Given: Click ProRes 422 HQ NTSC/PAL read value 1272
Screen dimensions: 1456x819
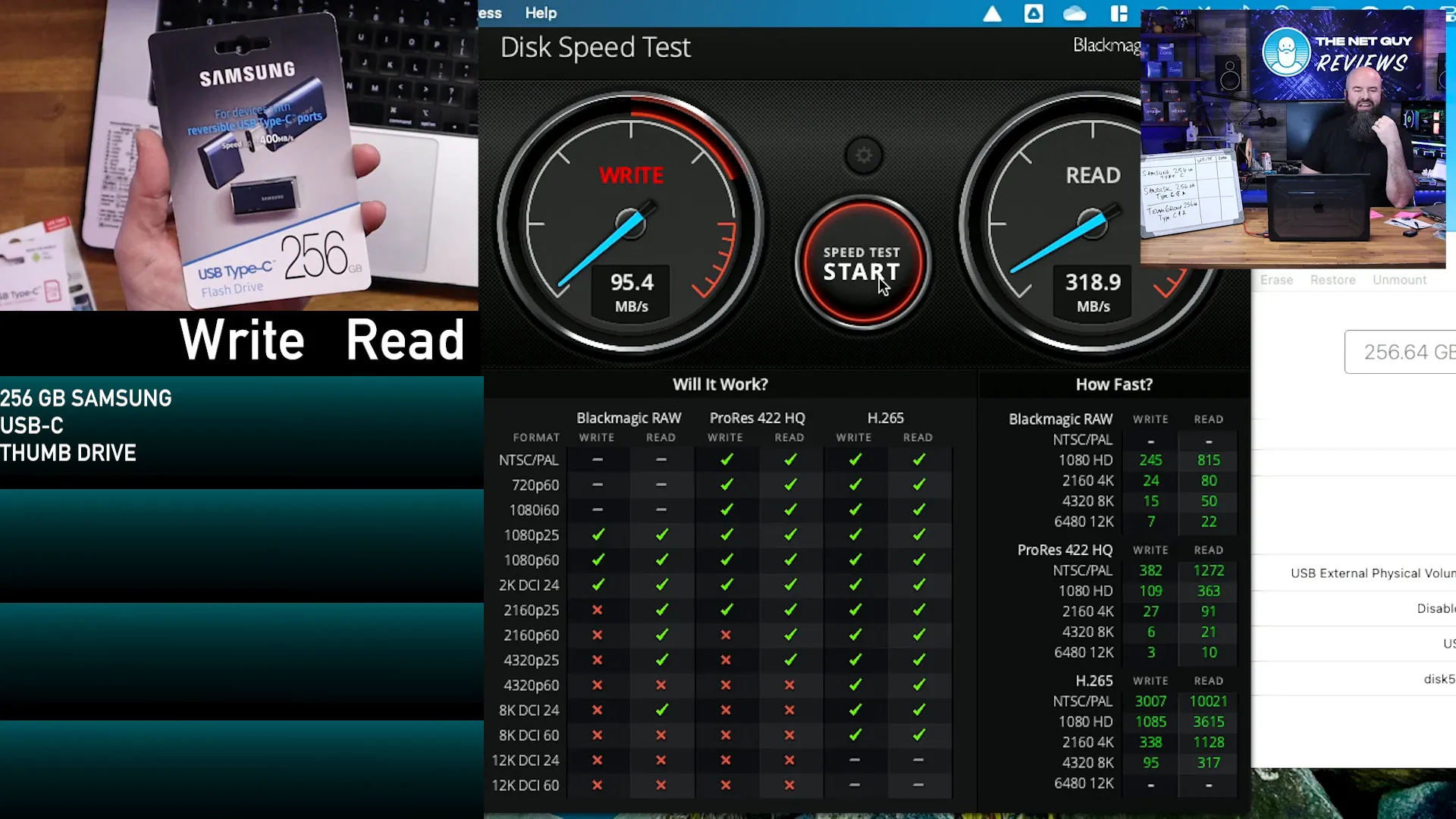Looking at the screenshot, I should (x=1209, y=570).
